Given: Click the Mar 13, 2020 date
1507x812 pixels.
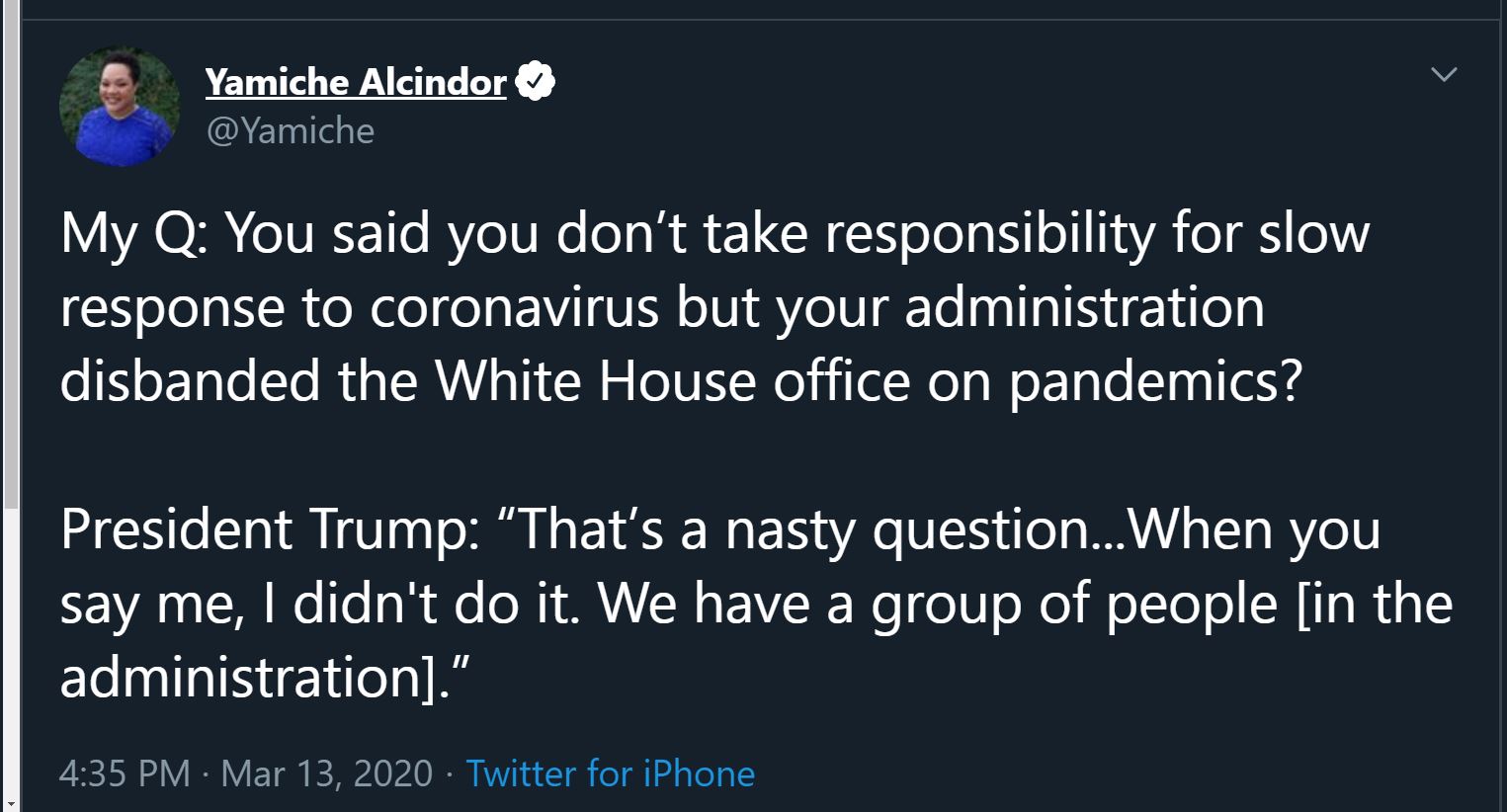Looking at the screenshot, I should [x=326, y=772].
